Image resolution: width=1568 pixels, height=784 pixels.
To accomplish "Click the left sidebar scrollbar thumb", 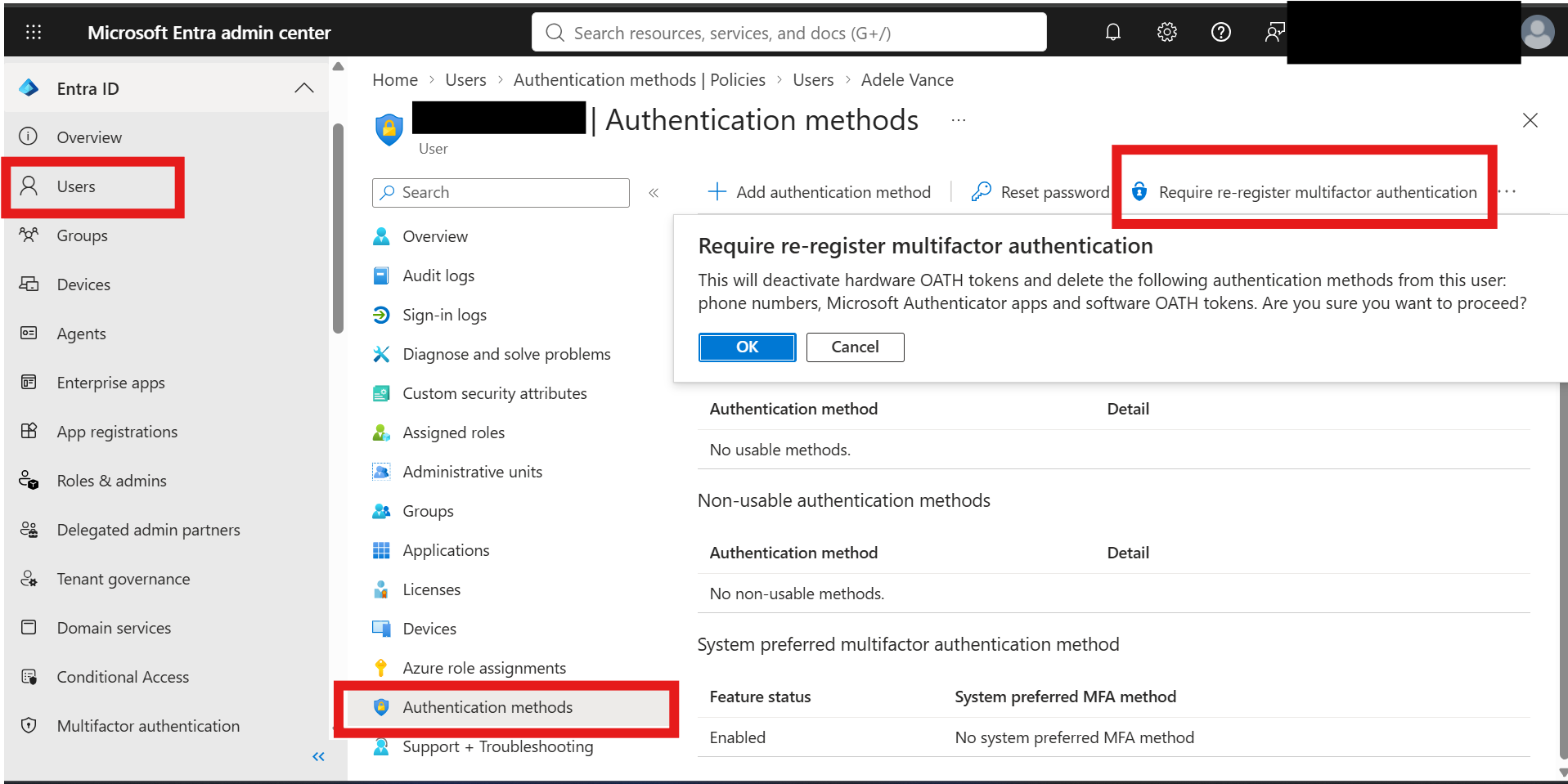I will (338, 229).
